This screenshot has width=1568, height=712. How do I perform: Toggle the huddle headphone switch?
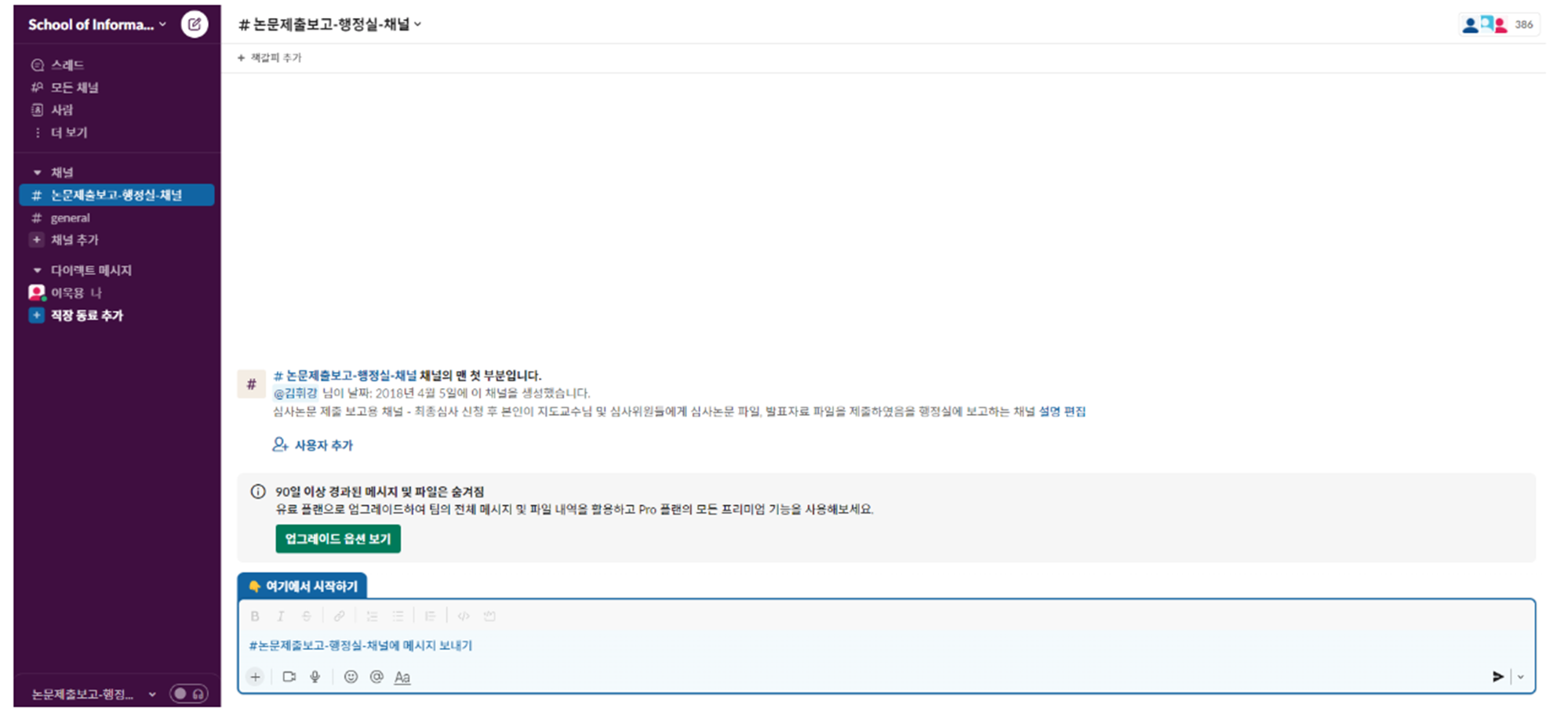(x=189, y=694)
